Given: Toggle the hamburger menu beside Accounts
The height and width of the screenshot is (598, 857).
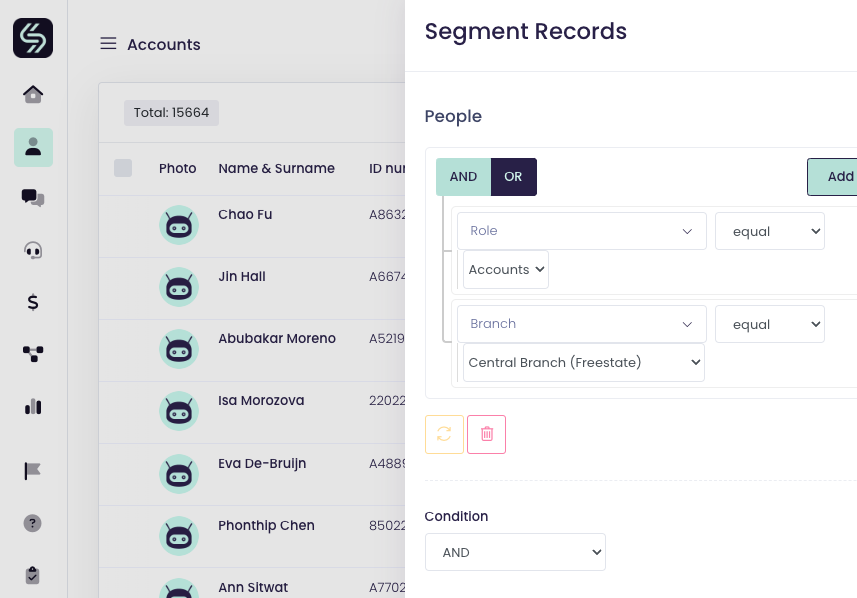Looking at the screenshot, I should click(x=108, y=44).
